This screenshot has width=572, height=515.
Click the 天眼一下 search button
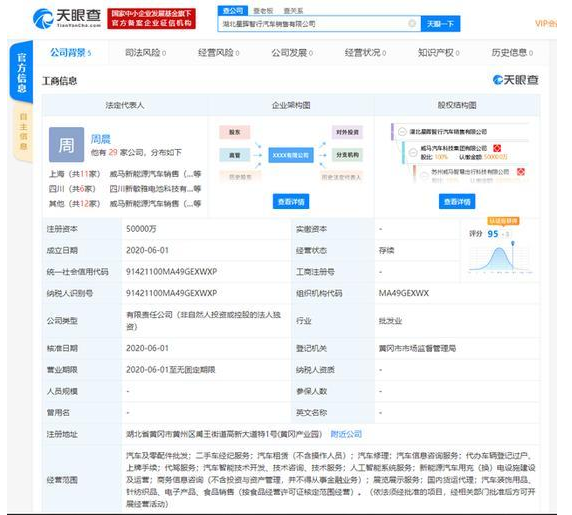click(x=440, y=24)
